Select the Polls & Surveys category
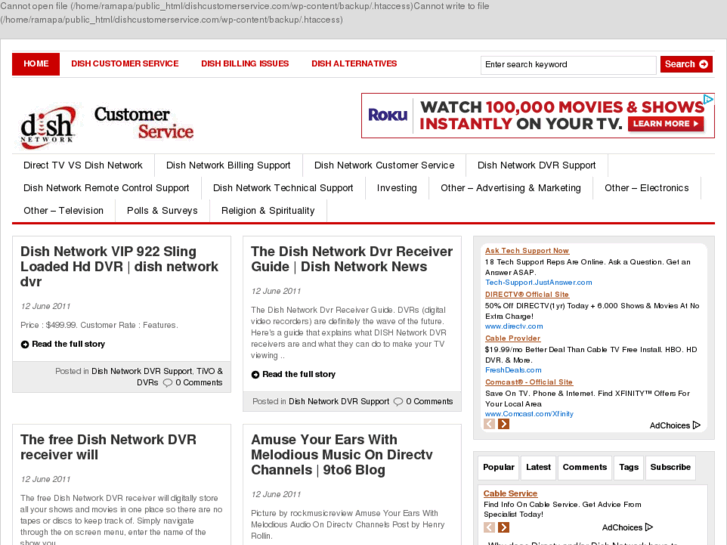 [x=162, y=211]
